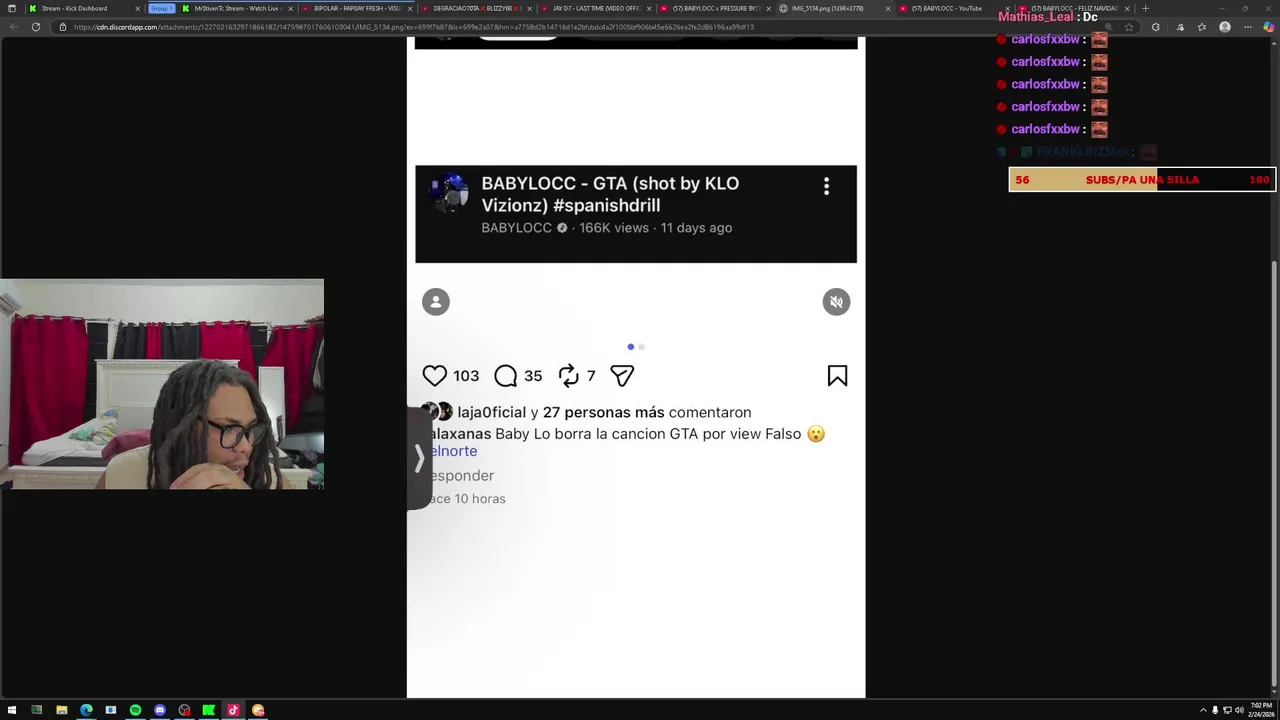
Task: Switch to the Stream - Kick Dashboard tab
Action: point(82,8)
